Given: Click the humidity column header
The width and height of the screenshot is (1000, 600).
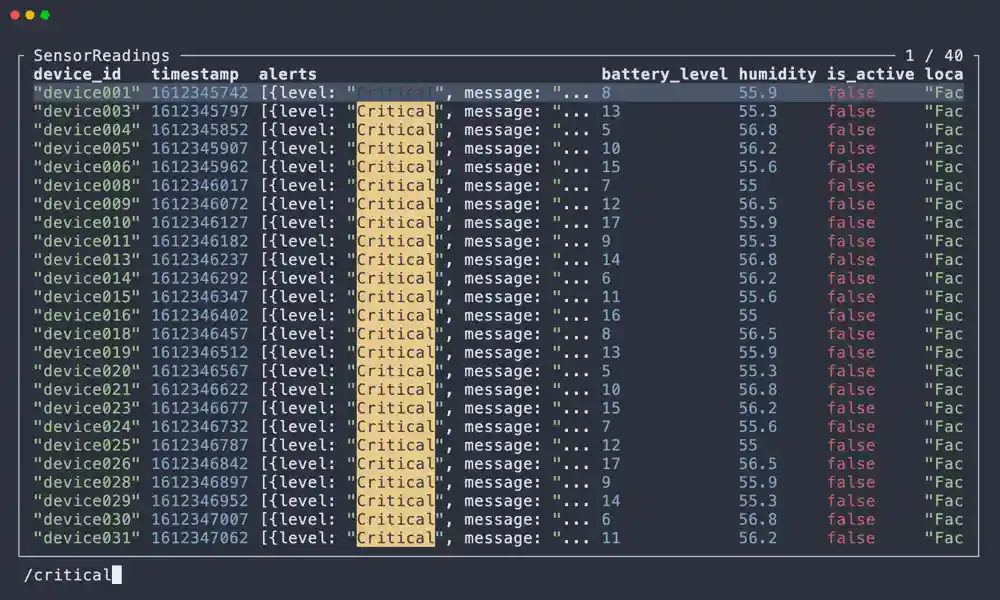Looking at the screenshot, I should click(x=777, y=74).
